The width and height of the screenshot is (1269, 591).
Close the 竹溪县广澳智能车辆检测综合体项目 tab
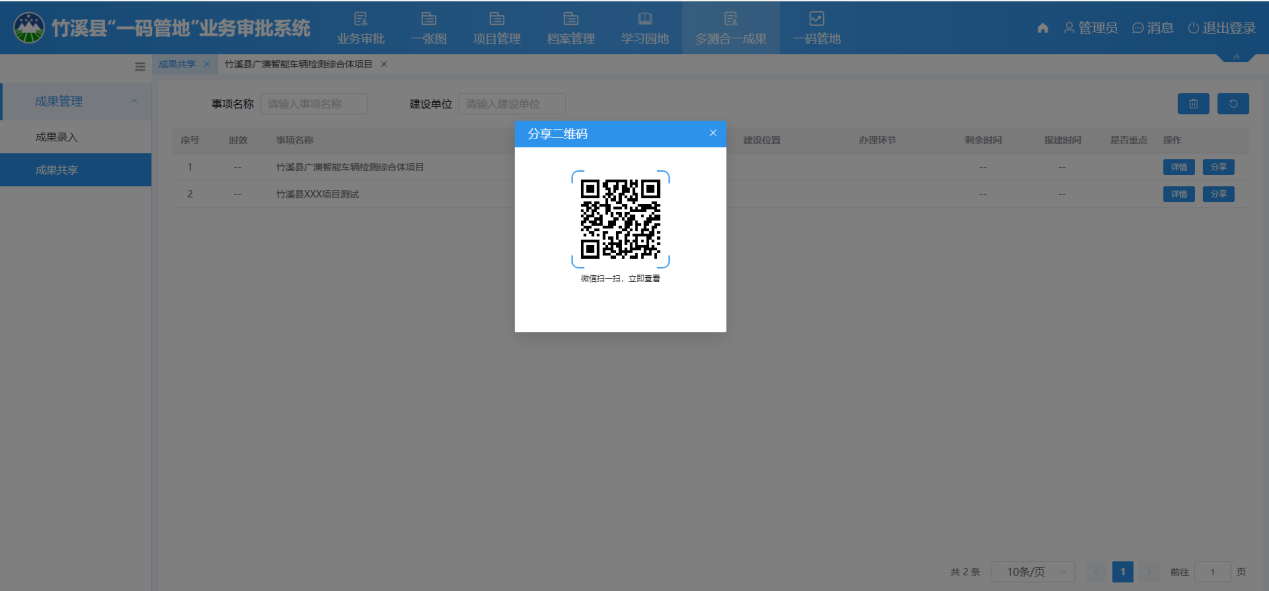coord(384,64)
